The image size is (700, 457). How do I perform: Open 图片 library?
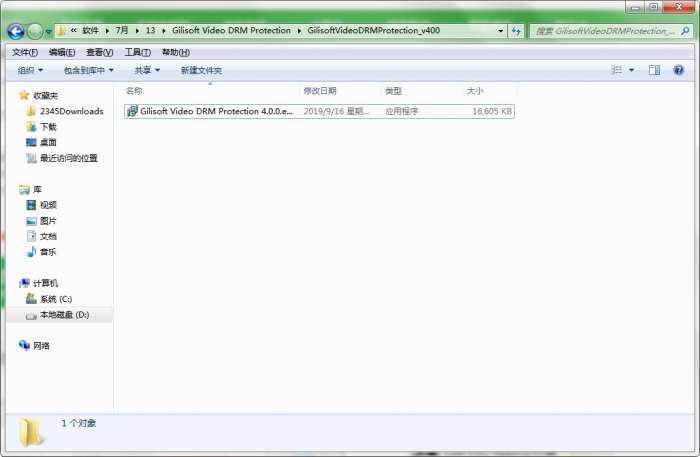(48, 220)
